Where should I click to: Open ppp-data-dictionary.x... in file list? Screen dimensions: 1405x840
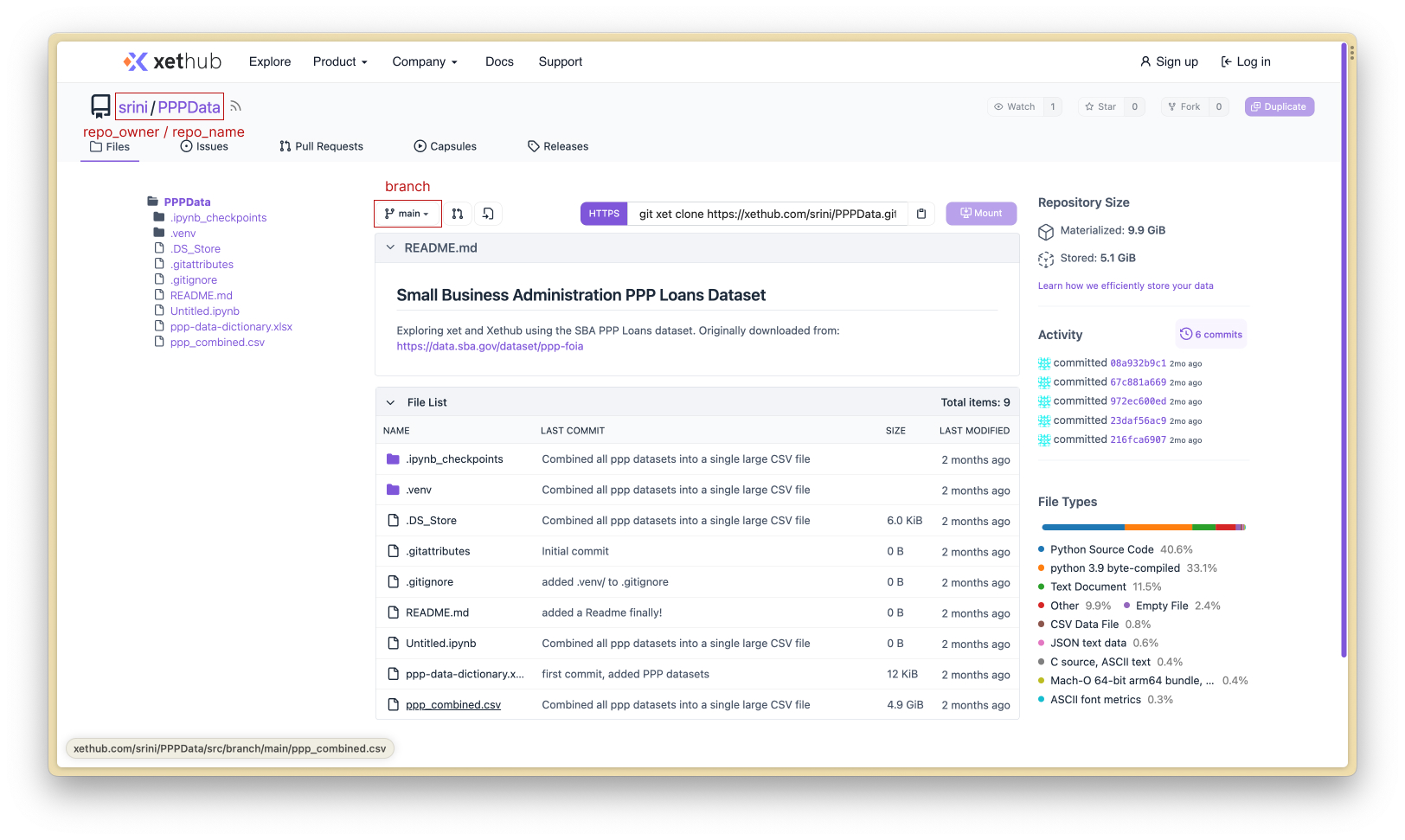465,674
